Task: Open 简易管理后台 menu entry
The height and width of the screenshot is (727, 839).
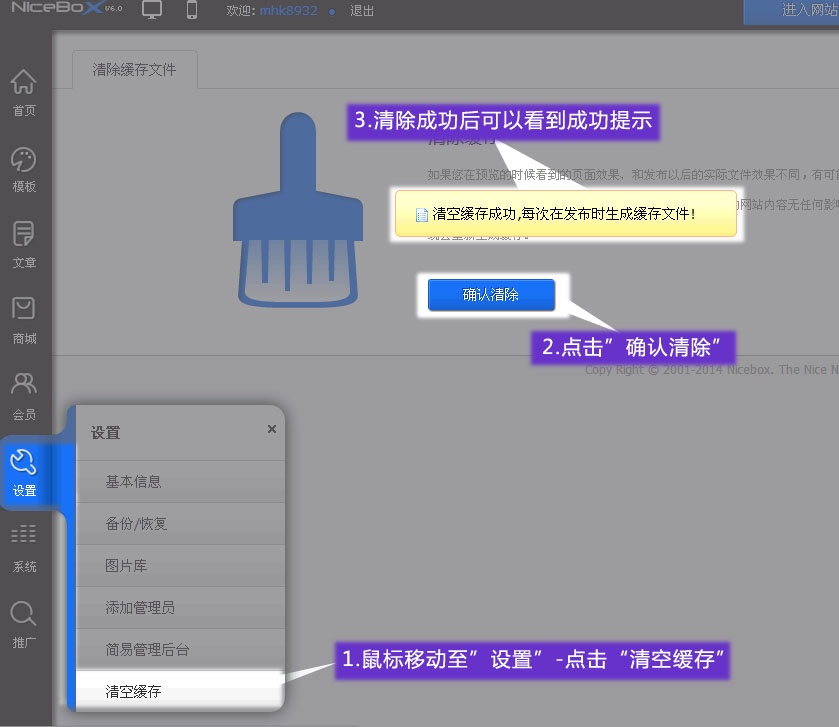Action: click(147, 650)
